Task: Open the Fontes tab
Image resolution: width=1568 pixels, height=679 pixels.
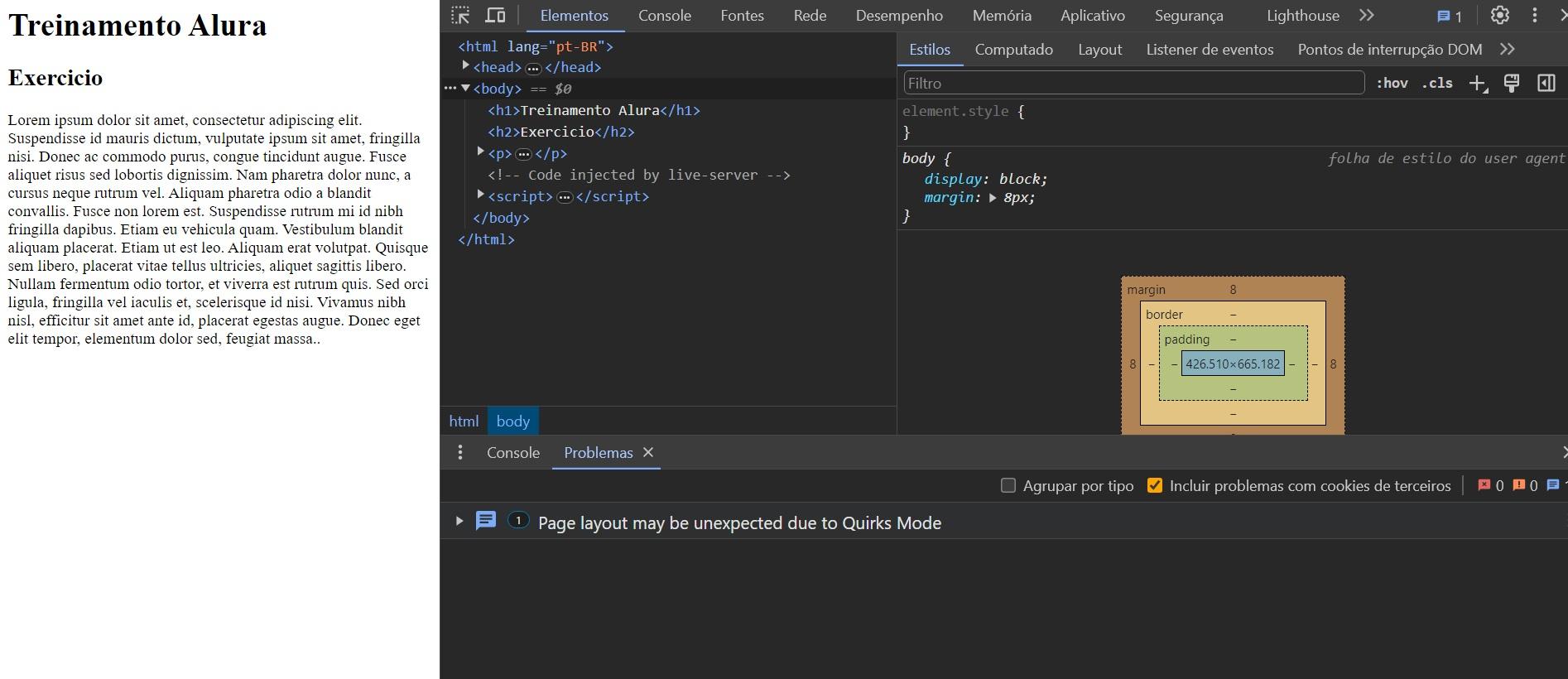Action: click(x=742, y=16)
